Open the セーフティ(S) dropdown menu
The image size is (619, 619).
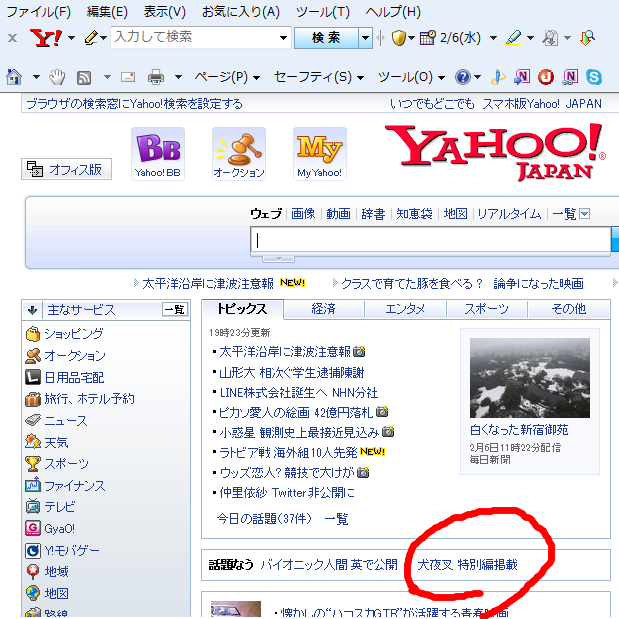pos(319,77)
